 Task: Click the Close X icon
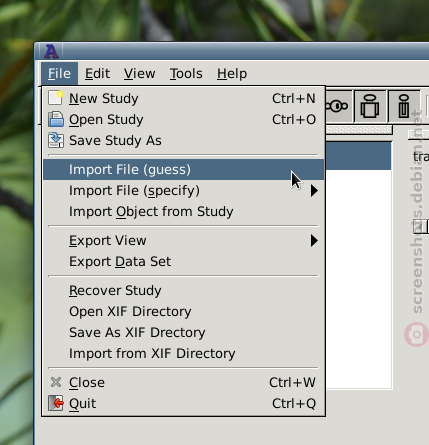coord(56,382)
